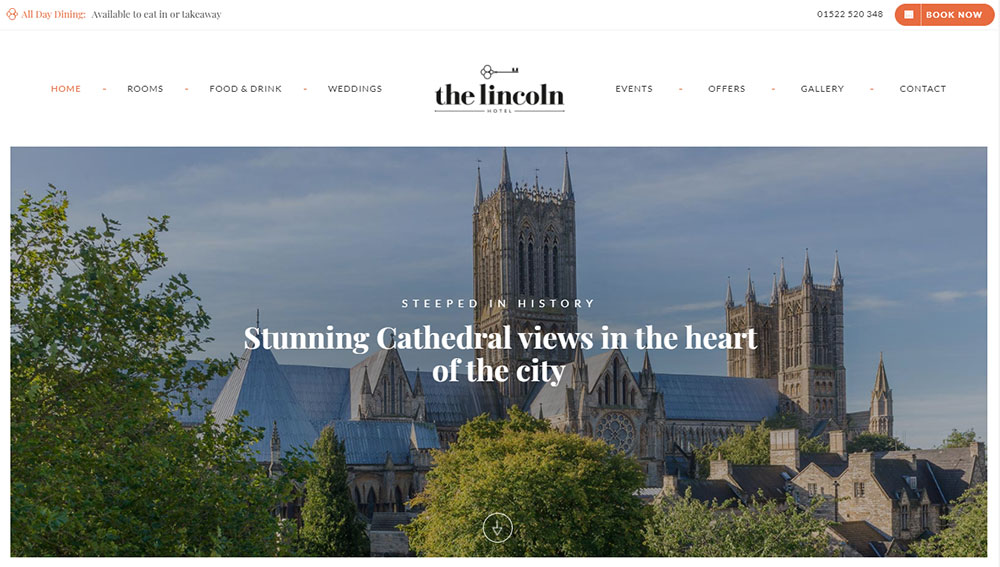
Task: Click 'Available to eat in or takeaway' text
Action: click(156, 14)
